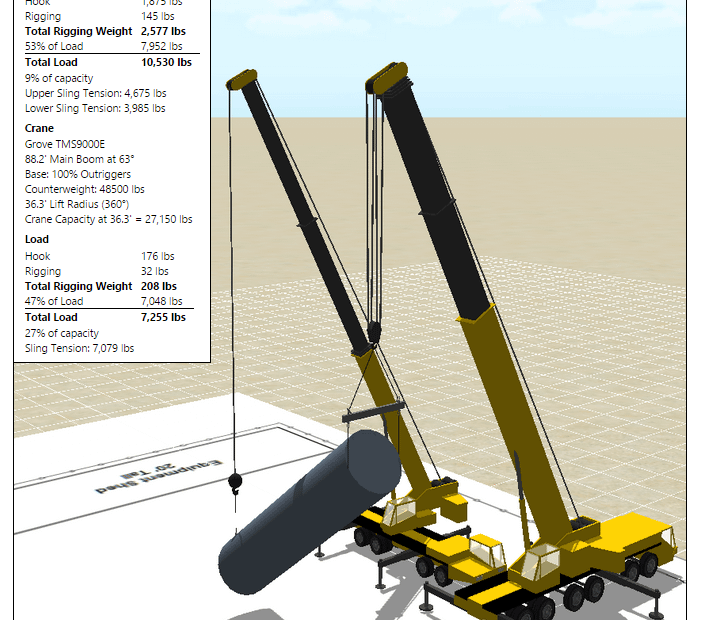
Task: Click the Grove TMS9000E crane model text
Action: pyautogui.click(x=65, y=144)
